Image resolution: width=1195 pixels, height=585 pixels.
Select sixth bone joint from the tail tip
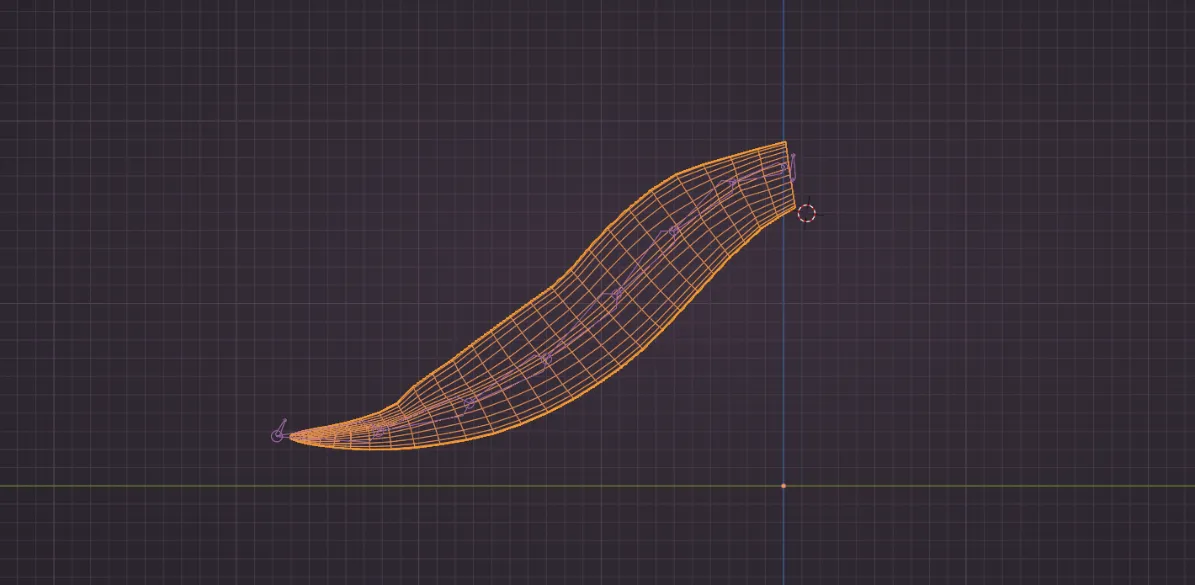click(x=673, y=231)
